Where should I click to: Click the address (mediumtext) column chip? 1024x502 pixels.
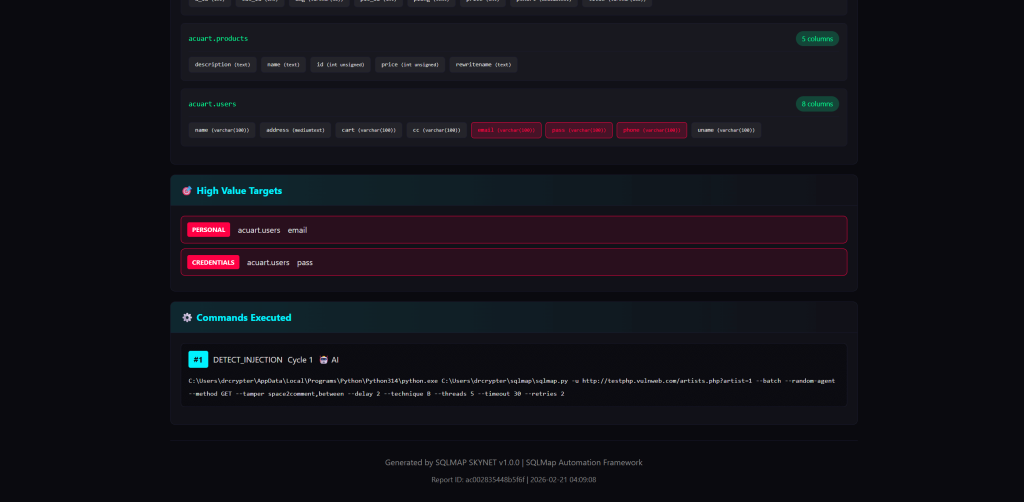294,130
